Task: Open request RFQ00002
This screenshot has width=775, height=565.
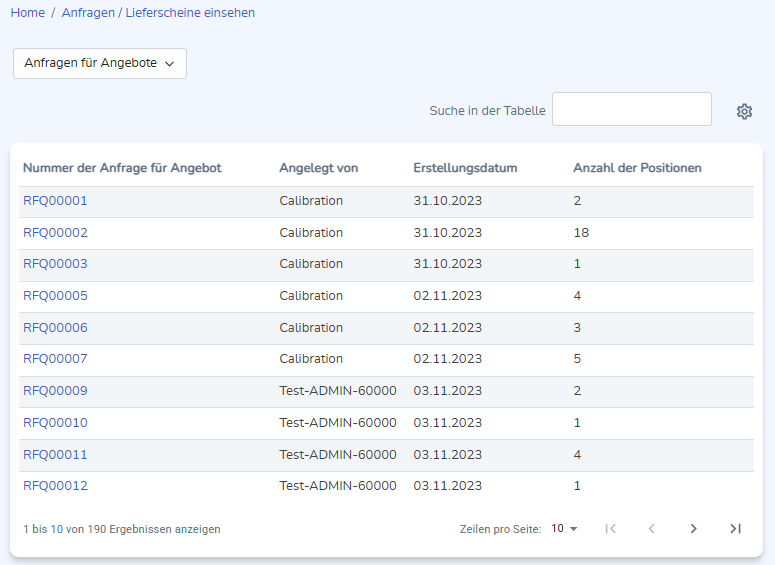Action: [x=55, y=233]
